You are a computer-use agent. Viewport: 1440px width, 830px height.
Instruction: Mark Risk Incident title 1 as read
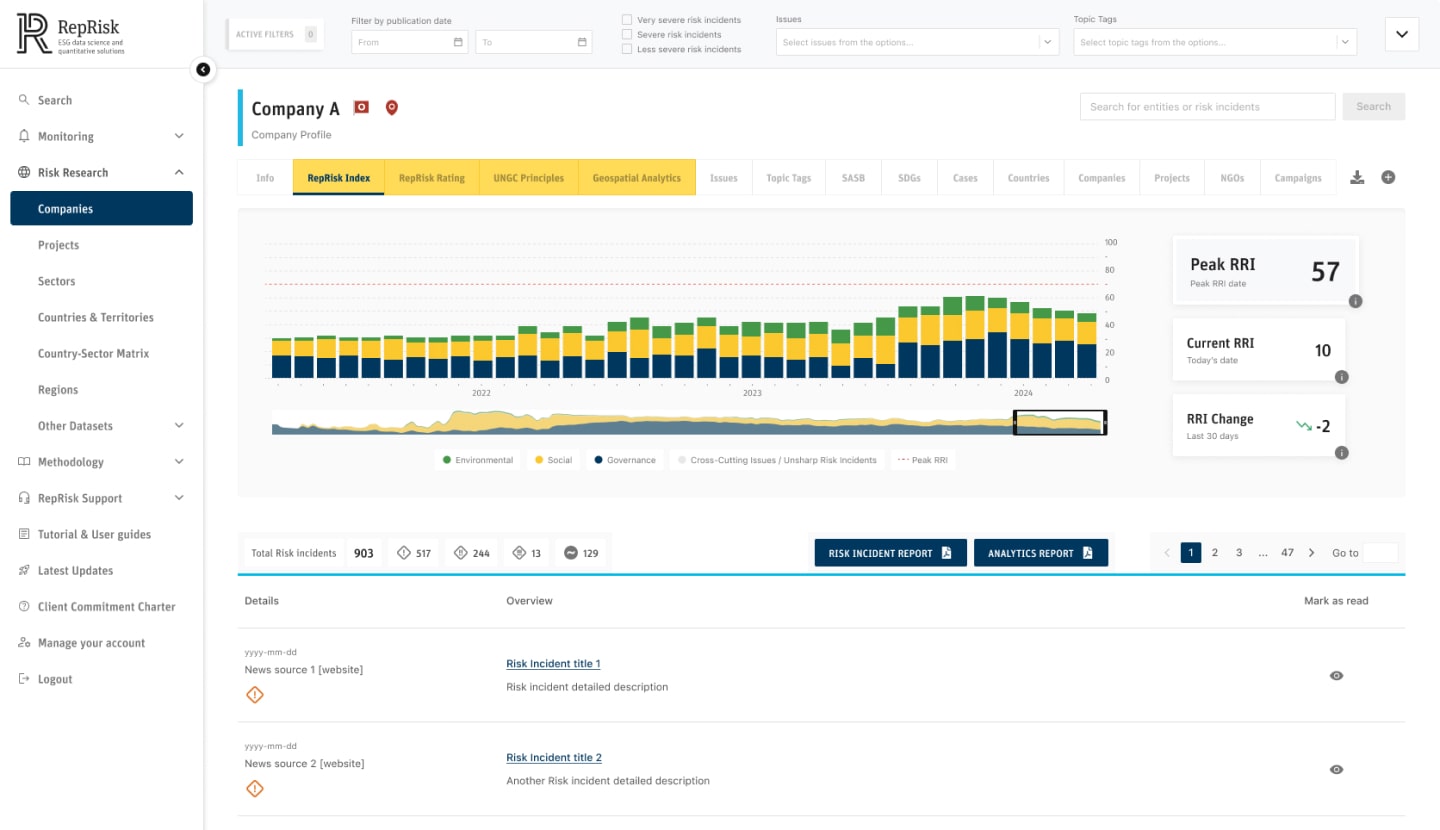point(1336,676)
